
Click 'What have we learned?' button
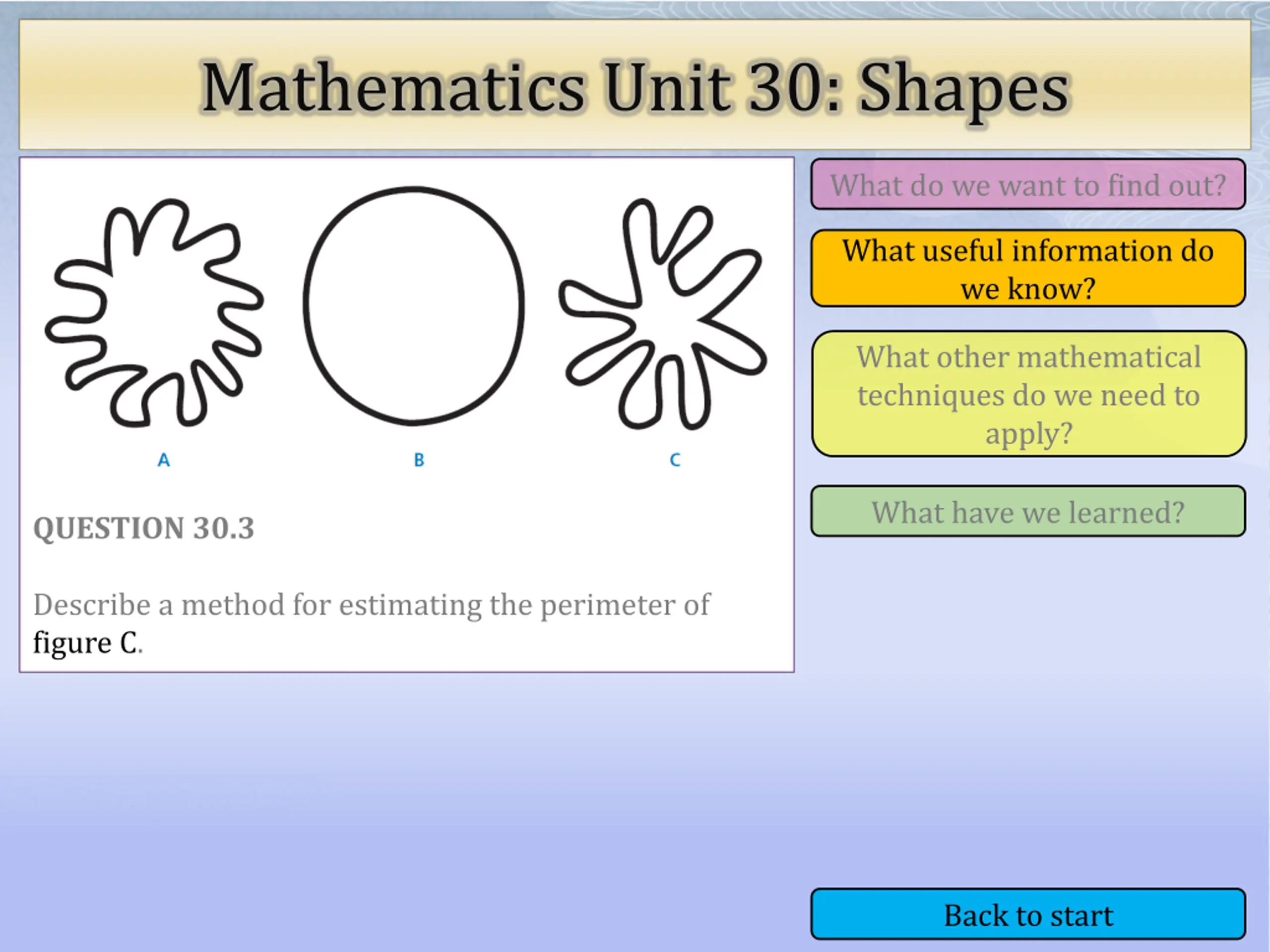(1028, 511)
